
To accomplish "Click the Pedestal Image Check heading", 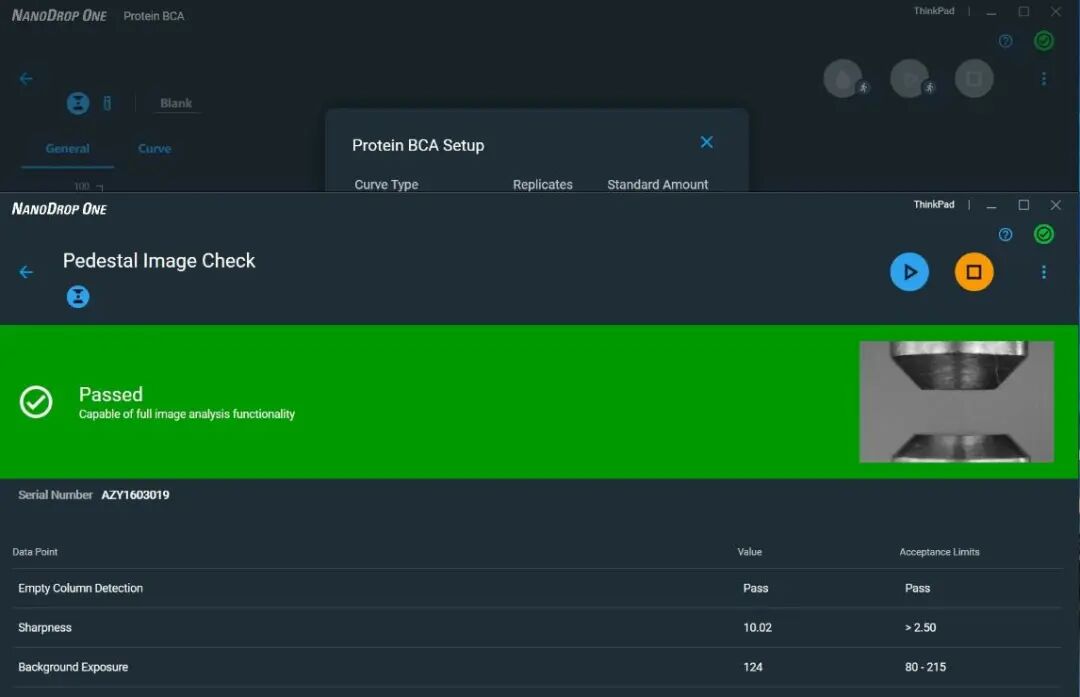I will click(159, 260).
